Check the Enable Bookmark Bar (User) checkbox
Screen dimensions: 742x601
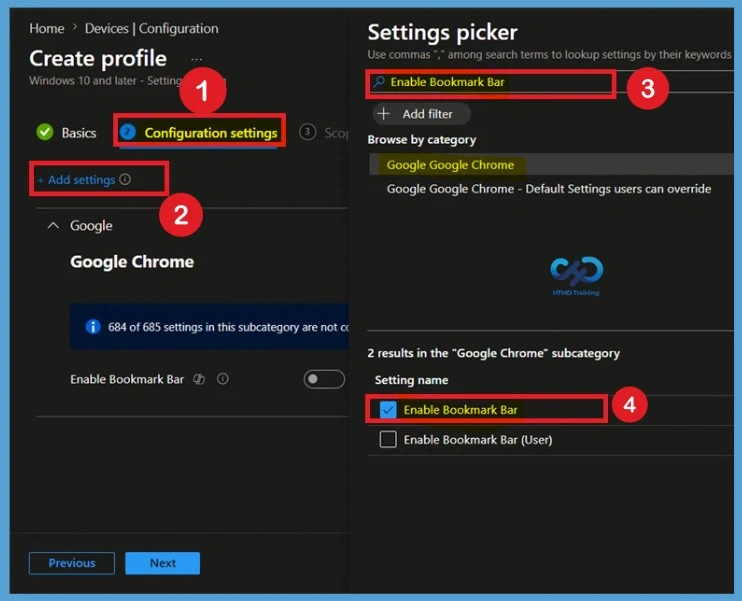(388, 440)
